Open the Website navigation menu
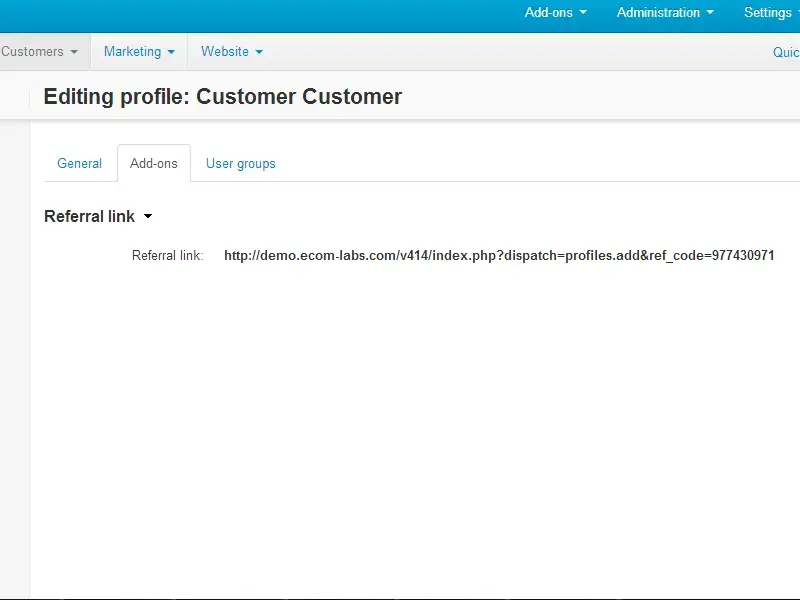 pyautogui.click(x=225, y=52)
